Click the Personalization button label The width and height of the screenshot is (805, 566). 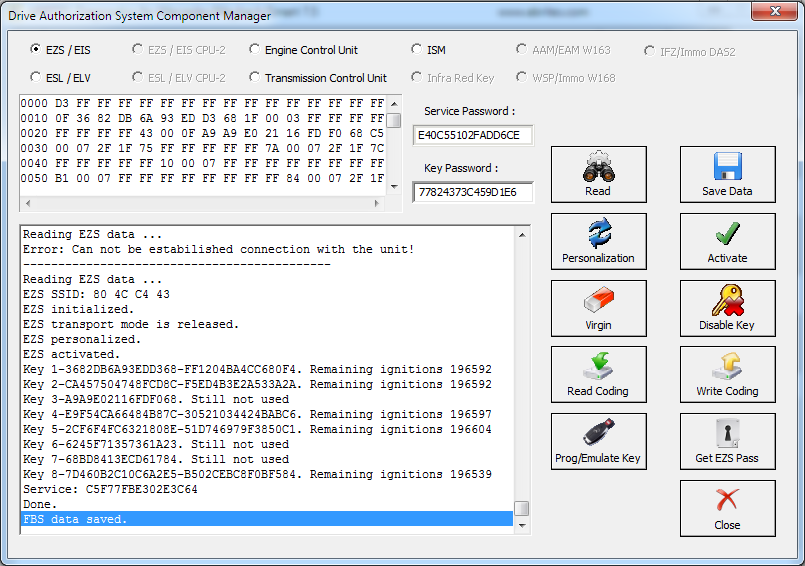[599, 258]
